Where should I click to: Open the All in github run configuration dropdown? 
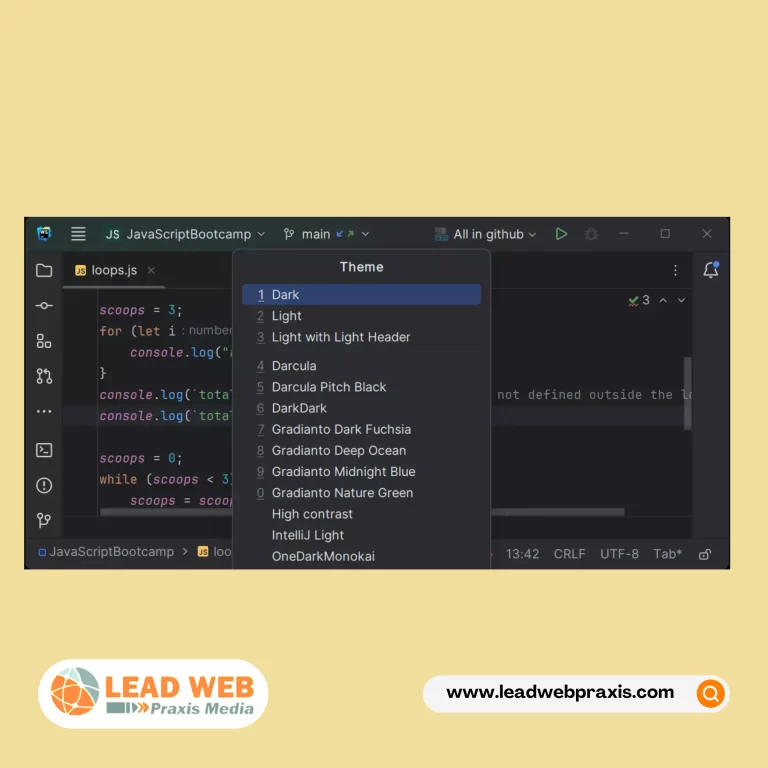point(485,234)
